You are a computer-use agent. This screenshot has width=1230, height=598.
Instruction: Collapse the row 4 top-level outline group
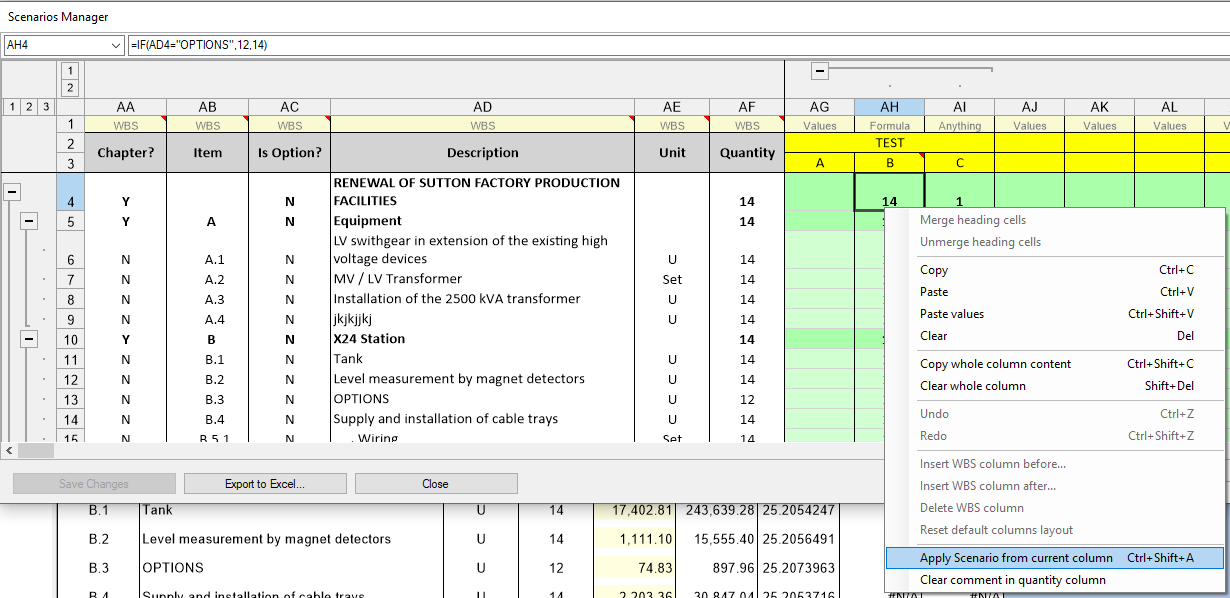tap(12, 192)
